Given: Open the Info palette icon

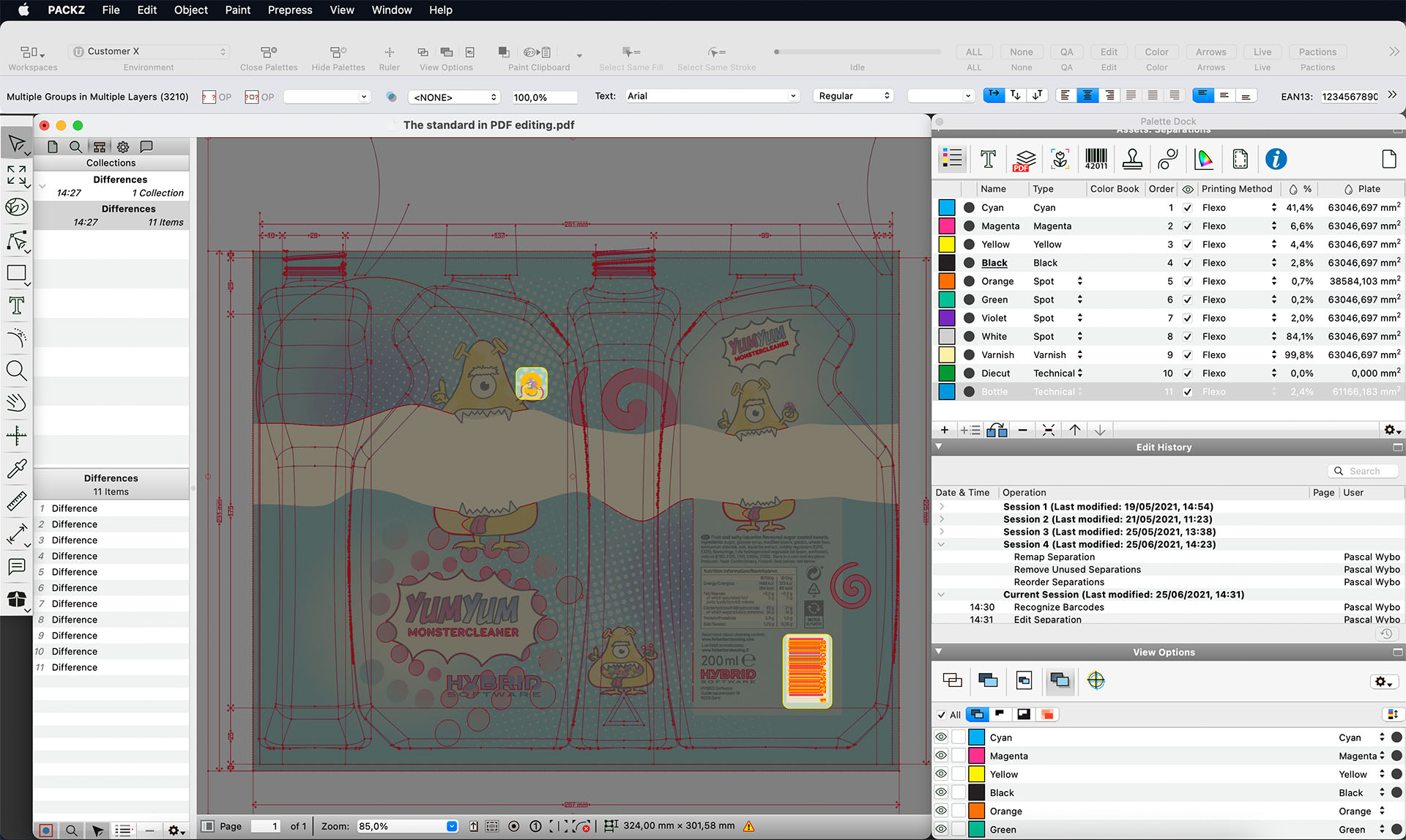Looking at the screenshot, I should point(1276,159).
